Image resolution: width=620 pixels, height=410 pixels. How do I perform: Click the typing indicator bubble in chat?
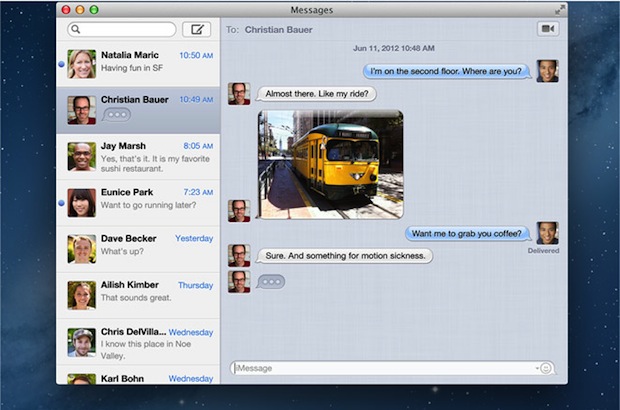[271, 282]
